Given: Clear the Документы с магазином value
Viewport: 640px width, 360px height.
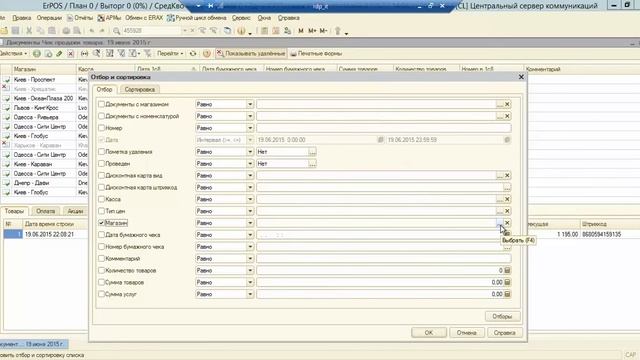Looking at the screenshot, I should (507, 104).
